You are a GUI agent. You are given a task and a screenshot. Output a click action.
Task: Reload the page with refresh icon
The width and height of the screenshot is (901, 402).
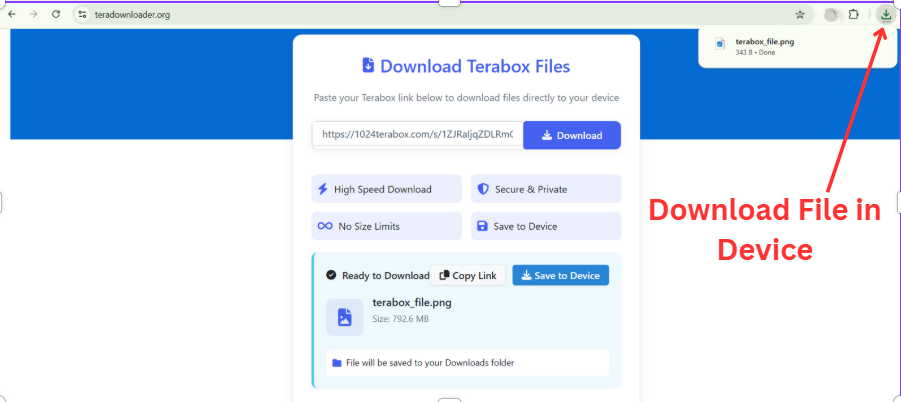coord(56,15)
